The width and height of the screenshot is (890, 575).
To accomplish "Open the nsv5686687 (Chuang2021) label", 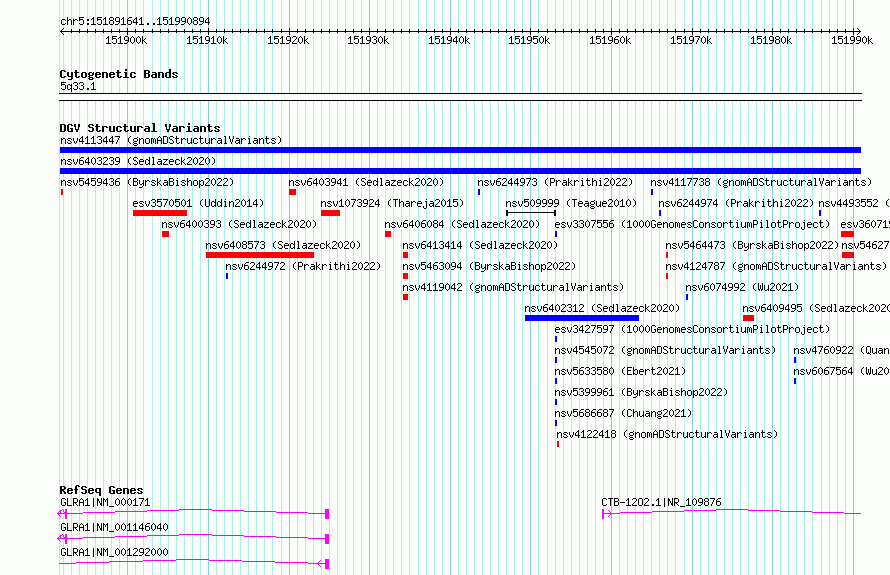I will pyautogui.click(x=623, y=413).
